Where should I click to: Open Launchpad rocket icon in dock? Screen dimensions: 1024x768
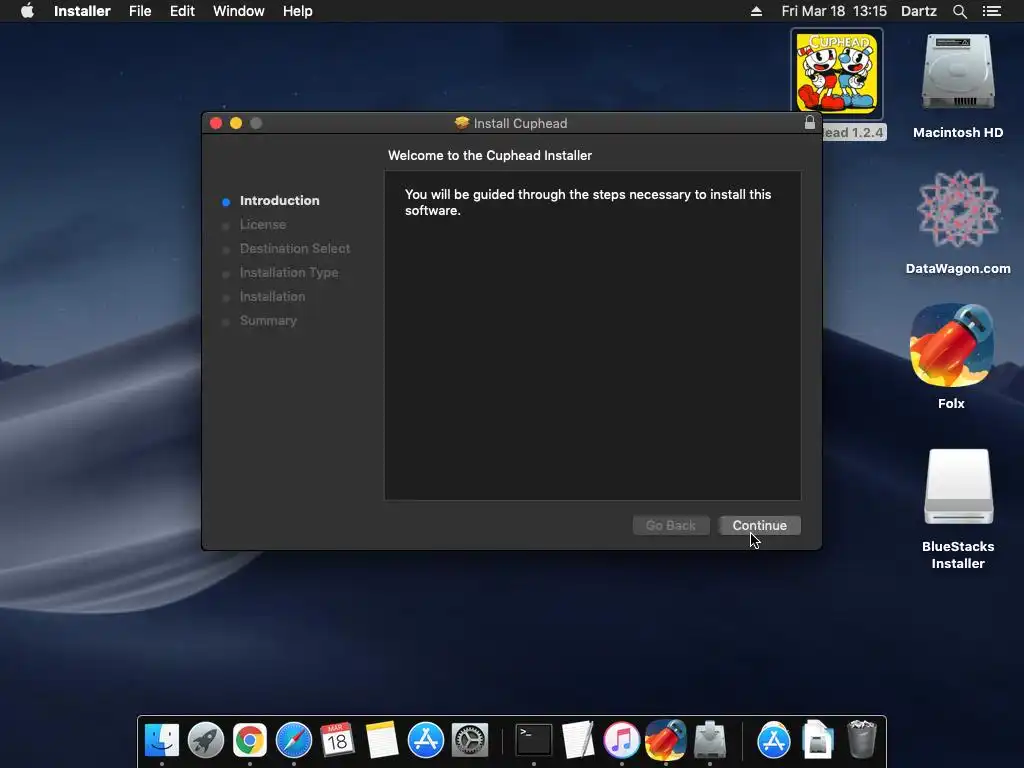(x=206, y=740)
